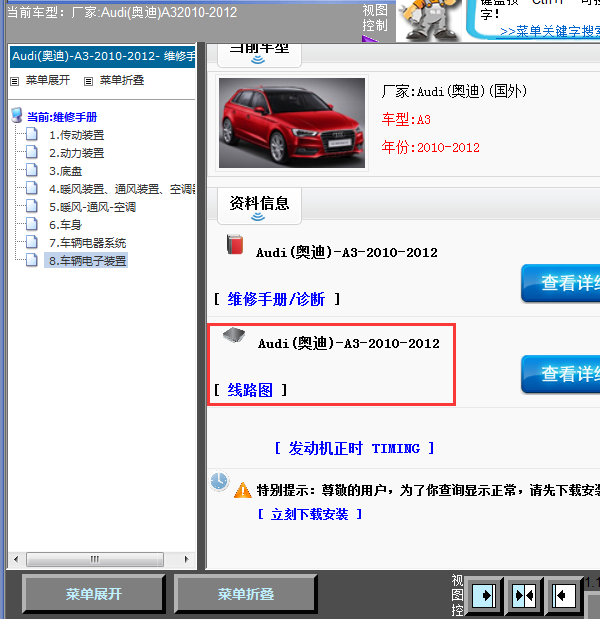Click the document icon beside 2.动力装置
This screenshot has width=600, height=619.
point(32,152)
